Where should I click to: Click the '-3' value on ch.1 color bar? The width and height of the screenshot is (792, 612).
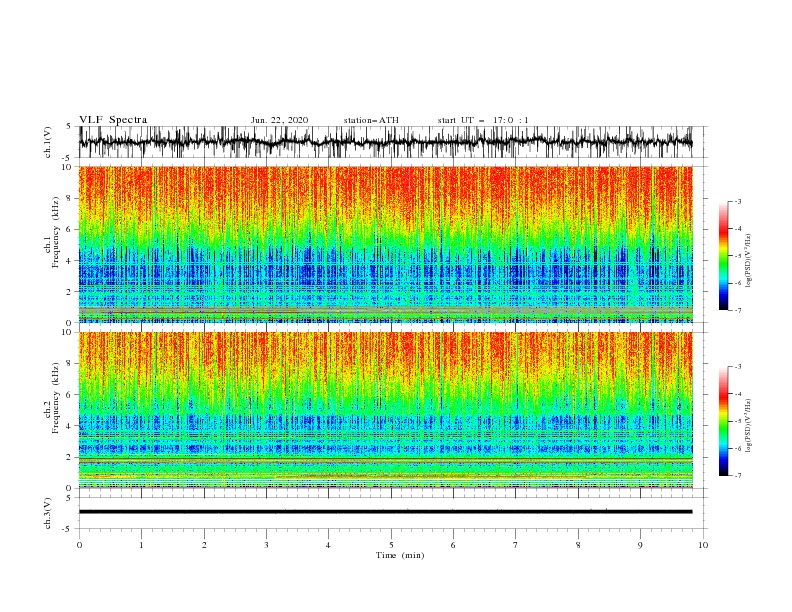pos(738,201)
